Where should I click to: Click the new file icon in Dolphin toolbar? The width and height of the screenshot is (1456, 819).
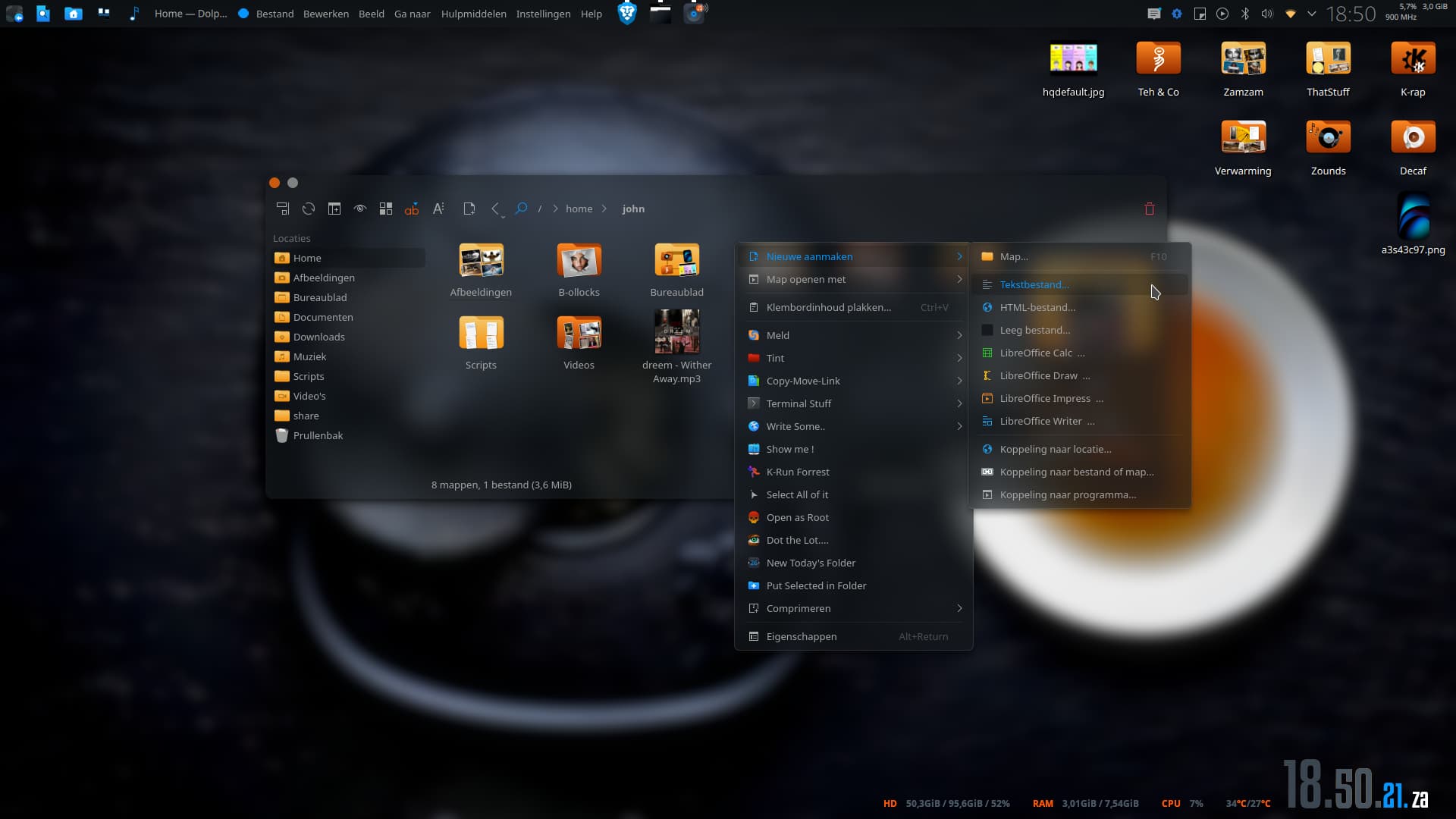tap(469, 209)
